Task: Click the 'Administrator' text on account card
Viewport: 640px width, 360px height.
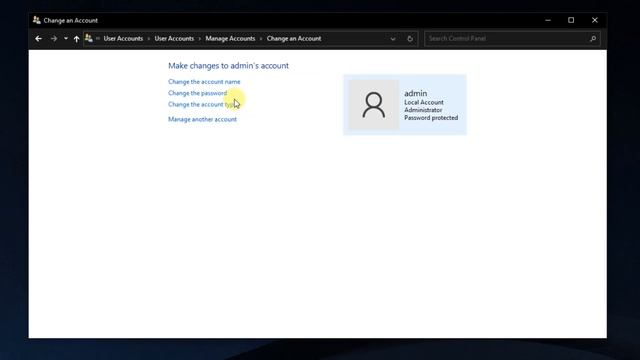Action: (x=423, y=110)
